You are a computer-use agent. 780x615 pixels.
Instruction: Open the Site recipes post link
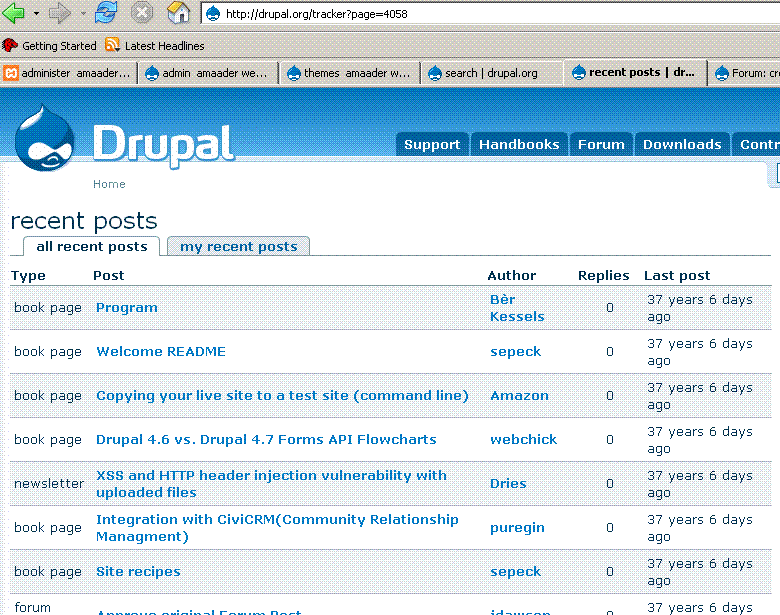point(138,571)
